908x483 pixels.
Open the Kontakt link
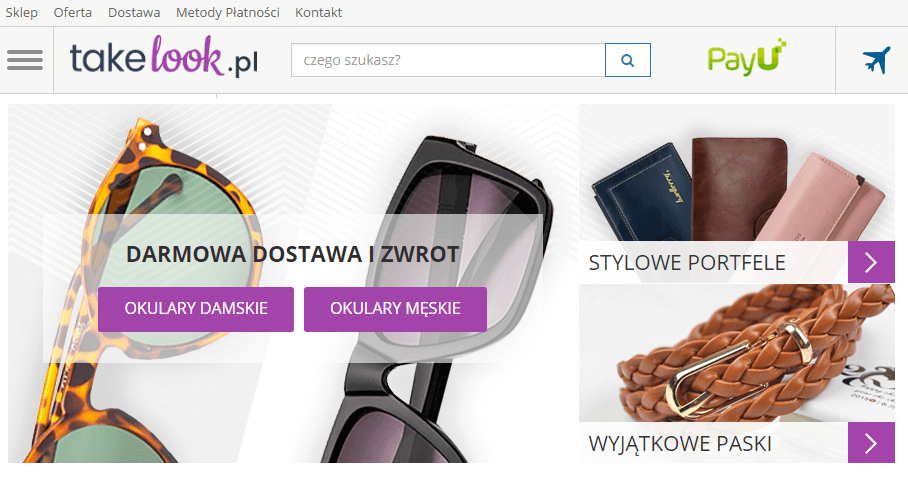(318, 12)
